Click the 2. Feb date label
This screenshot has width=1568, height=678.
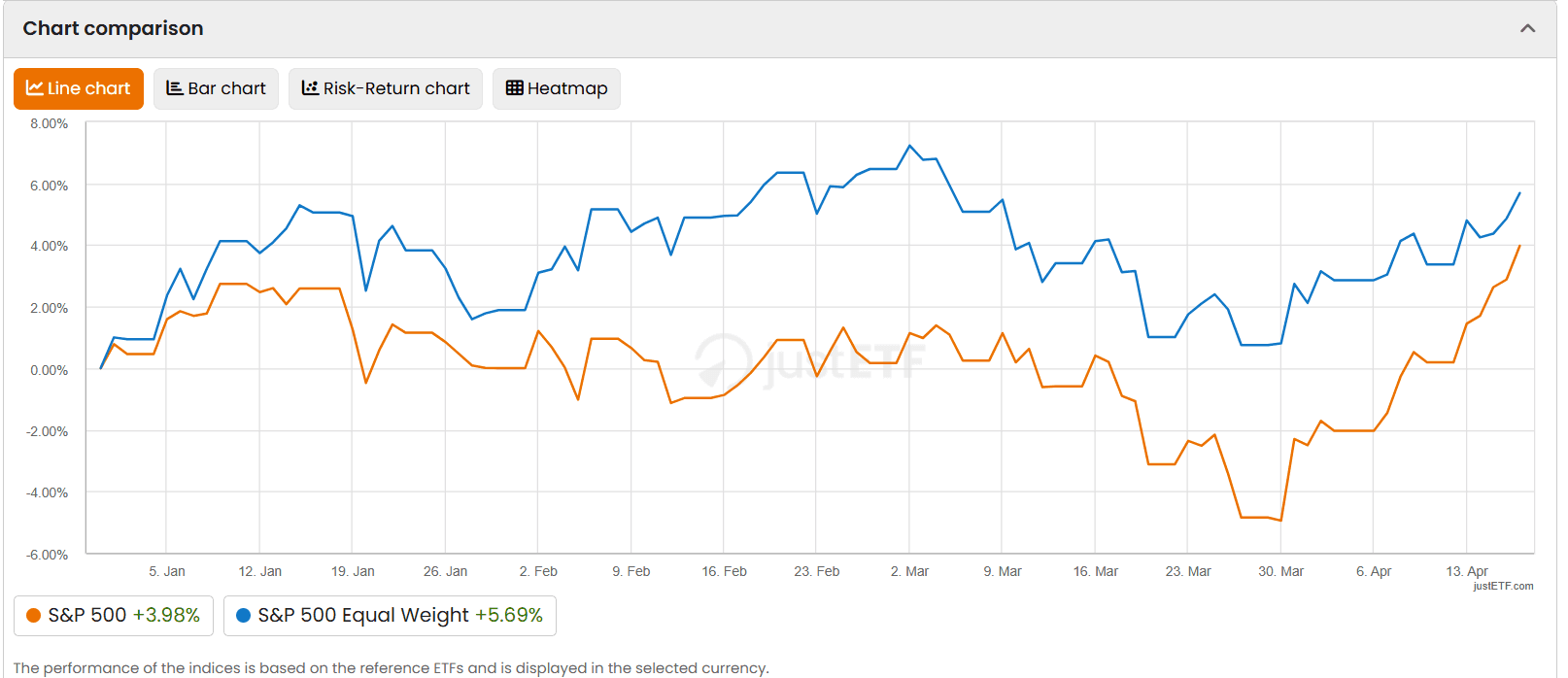point(538,571)
